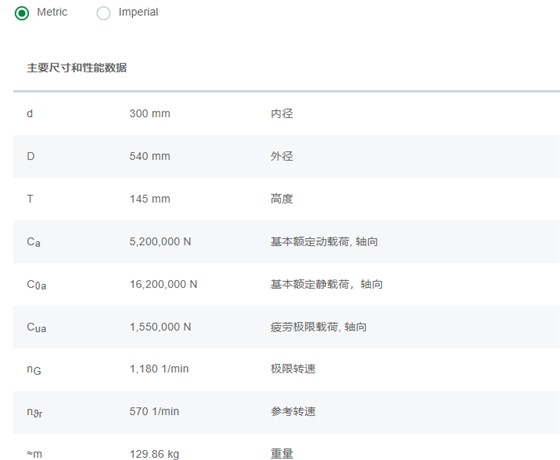Click the lowercase d symbol in 300 mm row
Viewport: 560px width, 460px height.
point(30,114)
